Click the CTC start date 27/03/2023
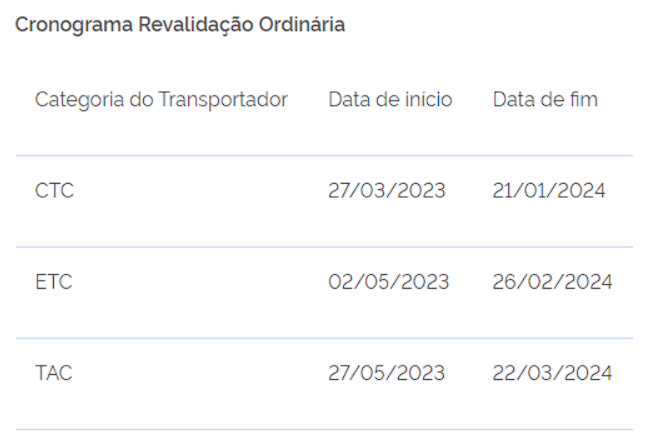656x444 pixels. click(x=387, y=191)
